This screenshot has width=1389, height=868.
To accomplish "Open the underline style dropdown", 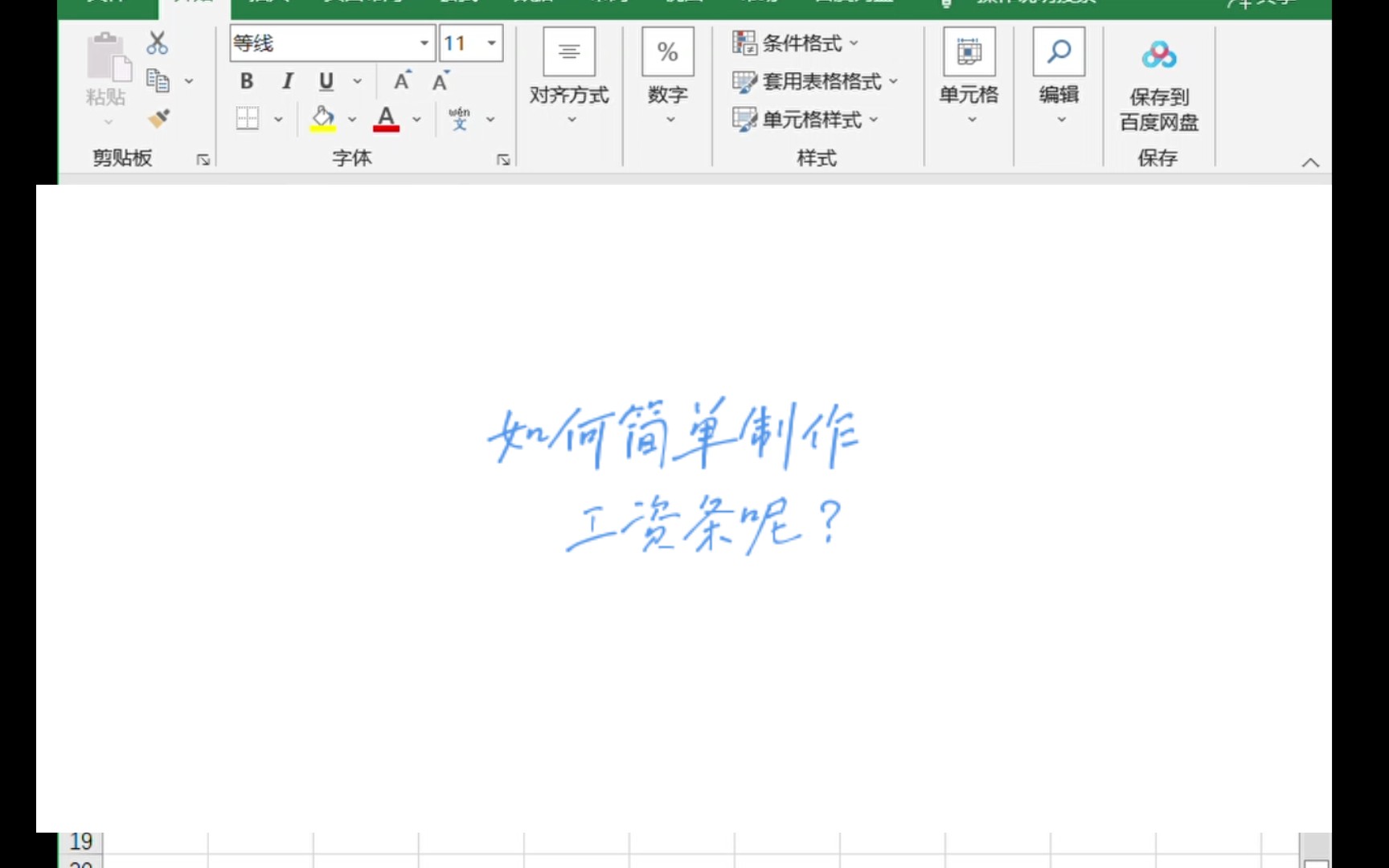I will [357, 81].
